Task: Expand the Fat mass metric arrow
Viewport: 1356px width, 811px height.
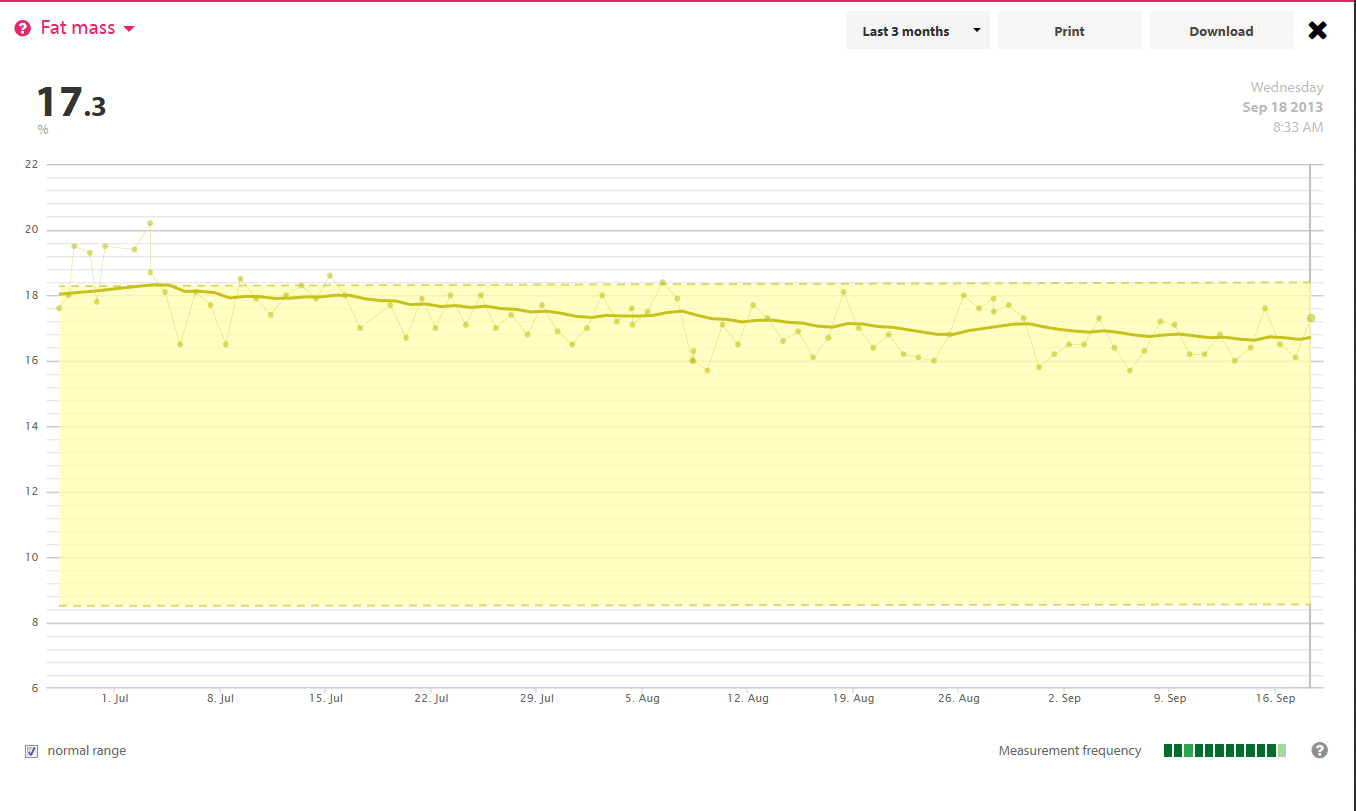Action: [x=129, y=29]
